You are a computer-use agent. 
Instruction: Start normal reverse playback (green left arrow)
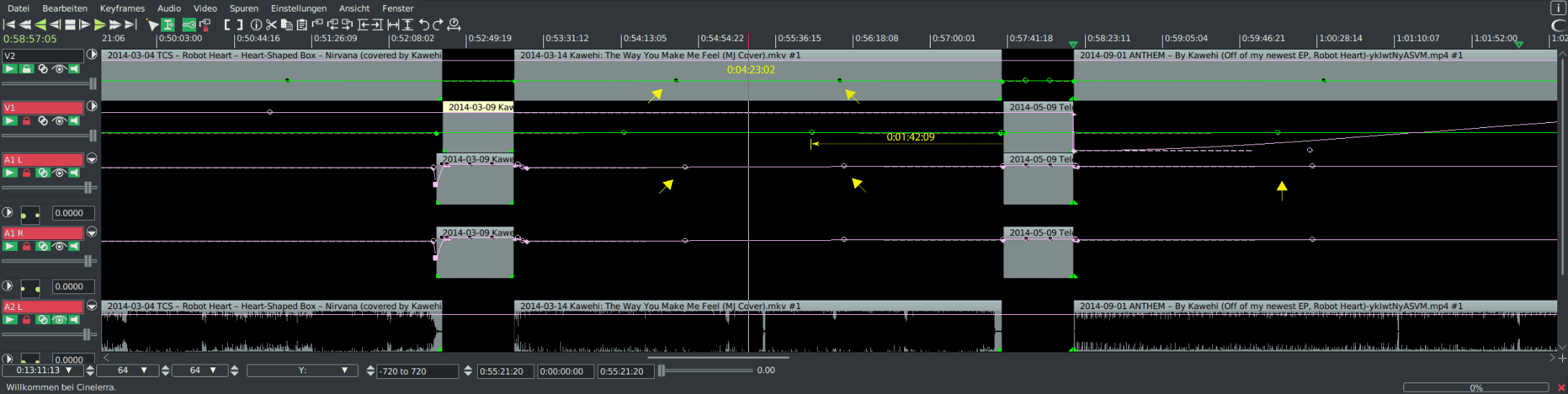point(40,24)
